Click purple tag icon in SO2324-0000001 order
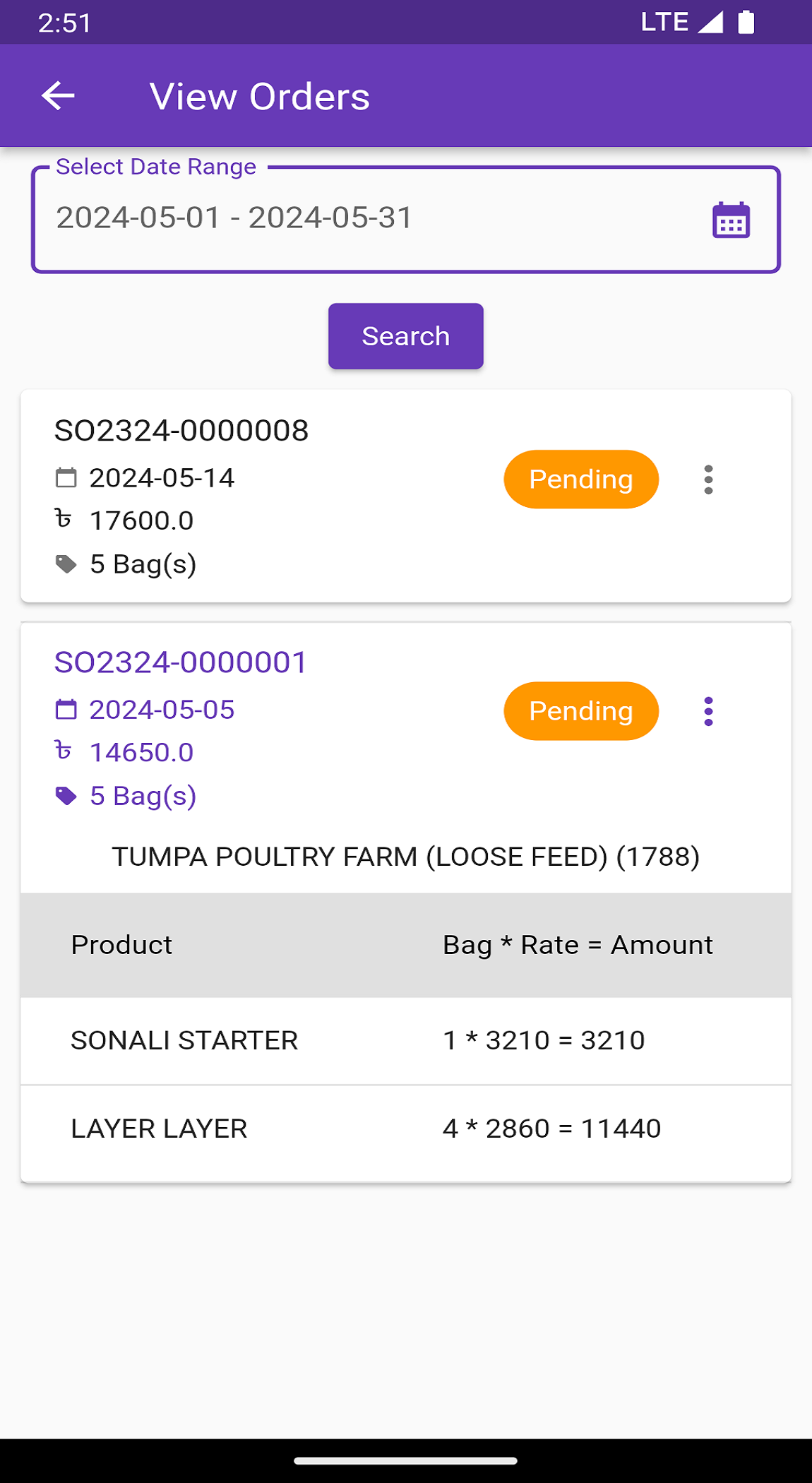 [66, 796]
